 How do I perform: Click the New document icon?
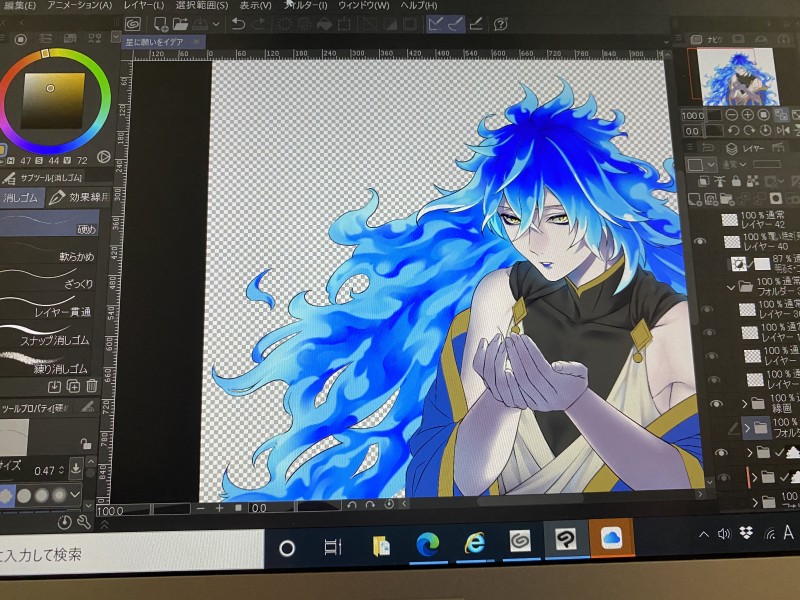[161, 24]
